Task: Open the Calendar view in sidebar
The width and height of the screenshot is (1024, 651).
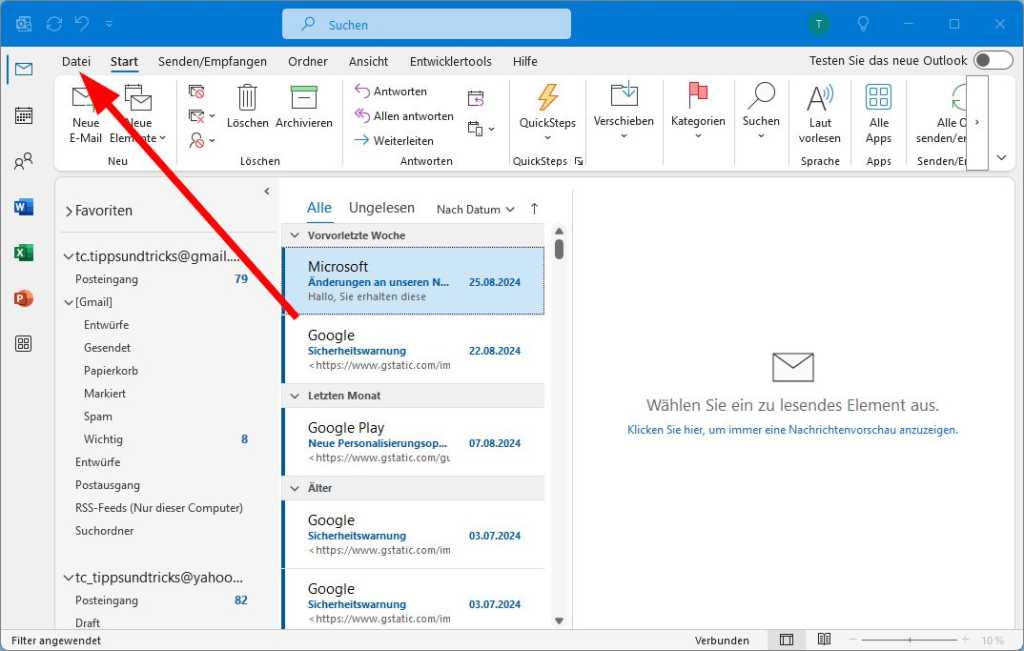Action: click(x=23, y=115)
